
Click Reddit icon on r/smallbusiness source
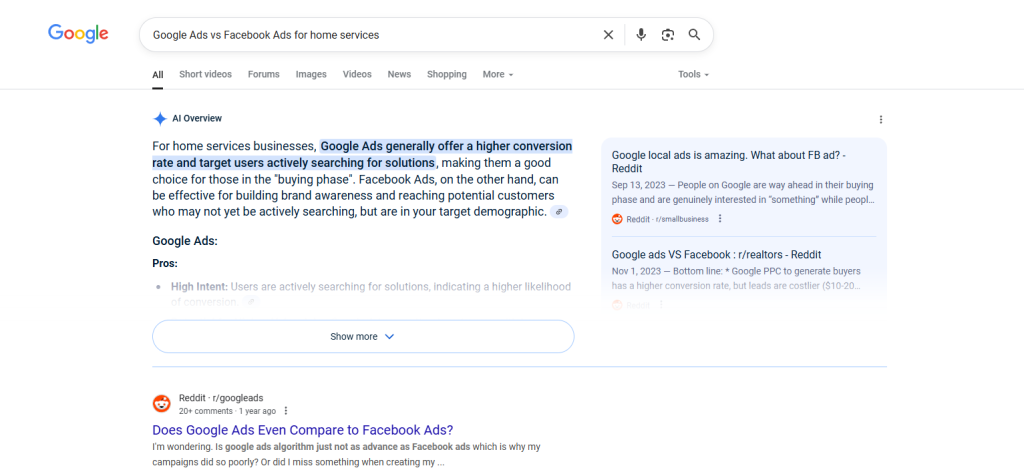(617, 219)
